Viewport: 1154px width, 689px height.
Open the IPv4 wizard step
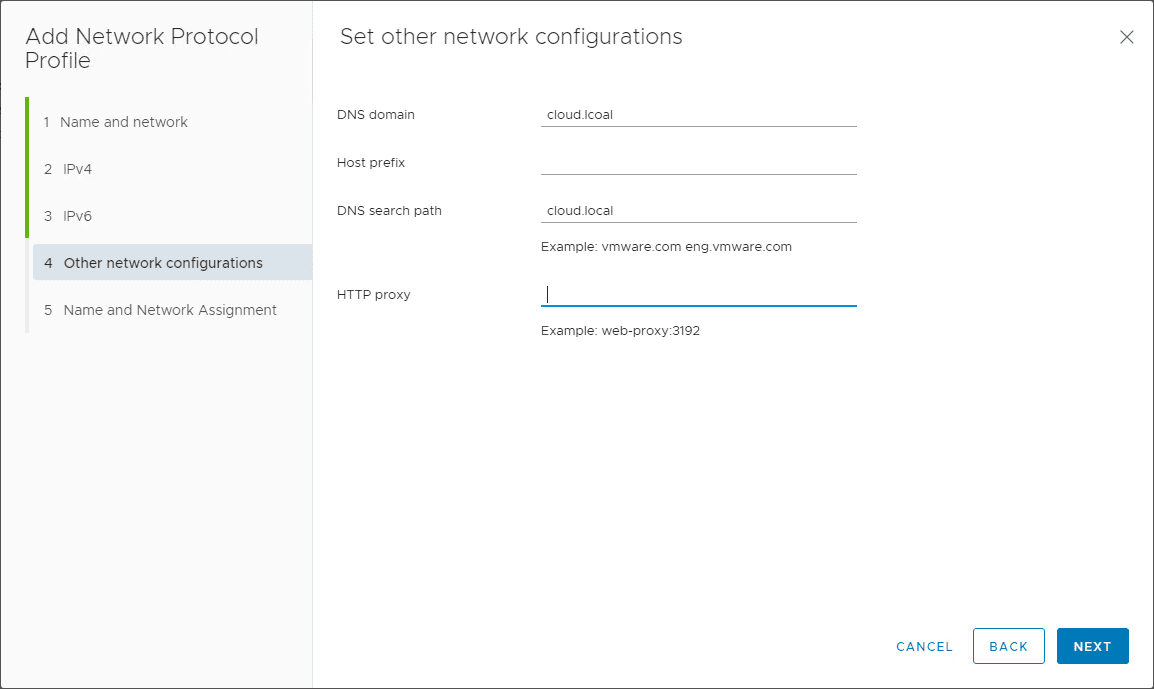pyautogui.click(x=77, y=169)
